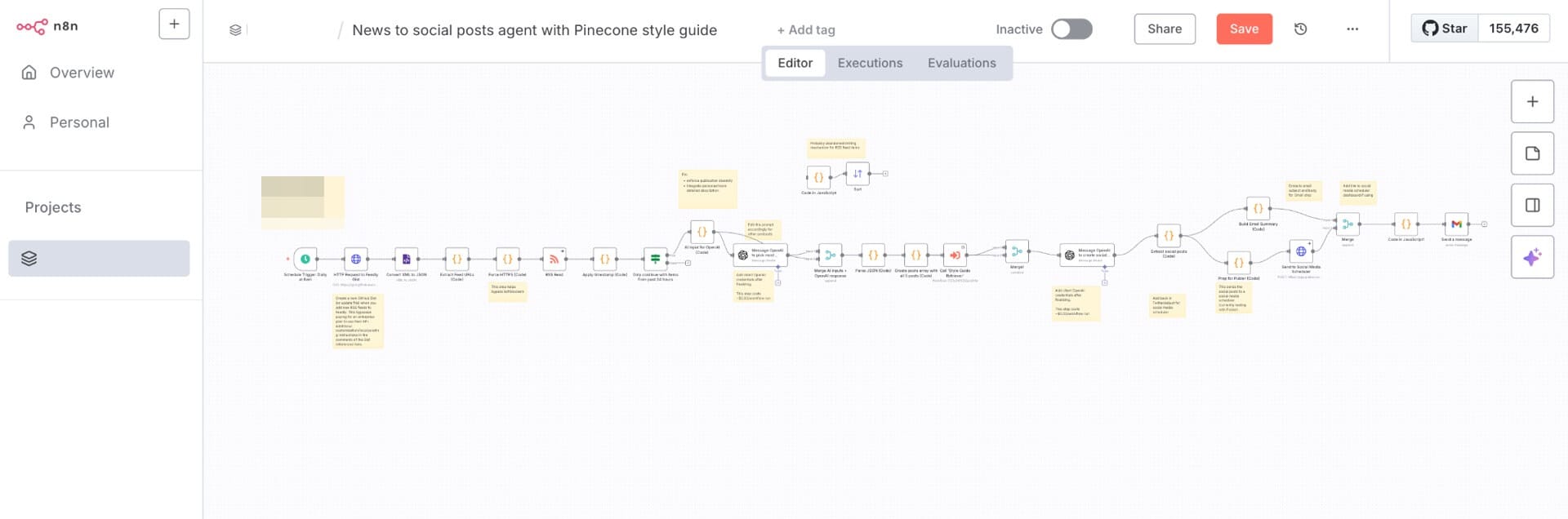Click the Save button
Screen dimensions: 1568x519
coord(1244,29)
